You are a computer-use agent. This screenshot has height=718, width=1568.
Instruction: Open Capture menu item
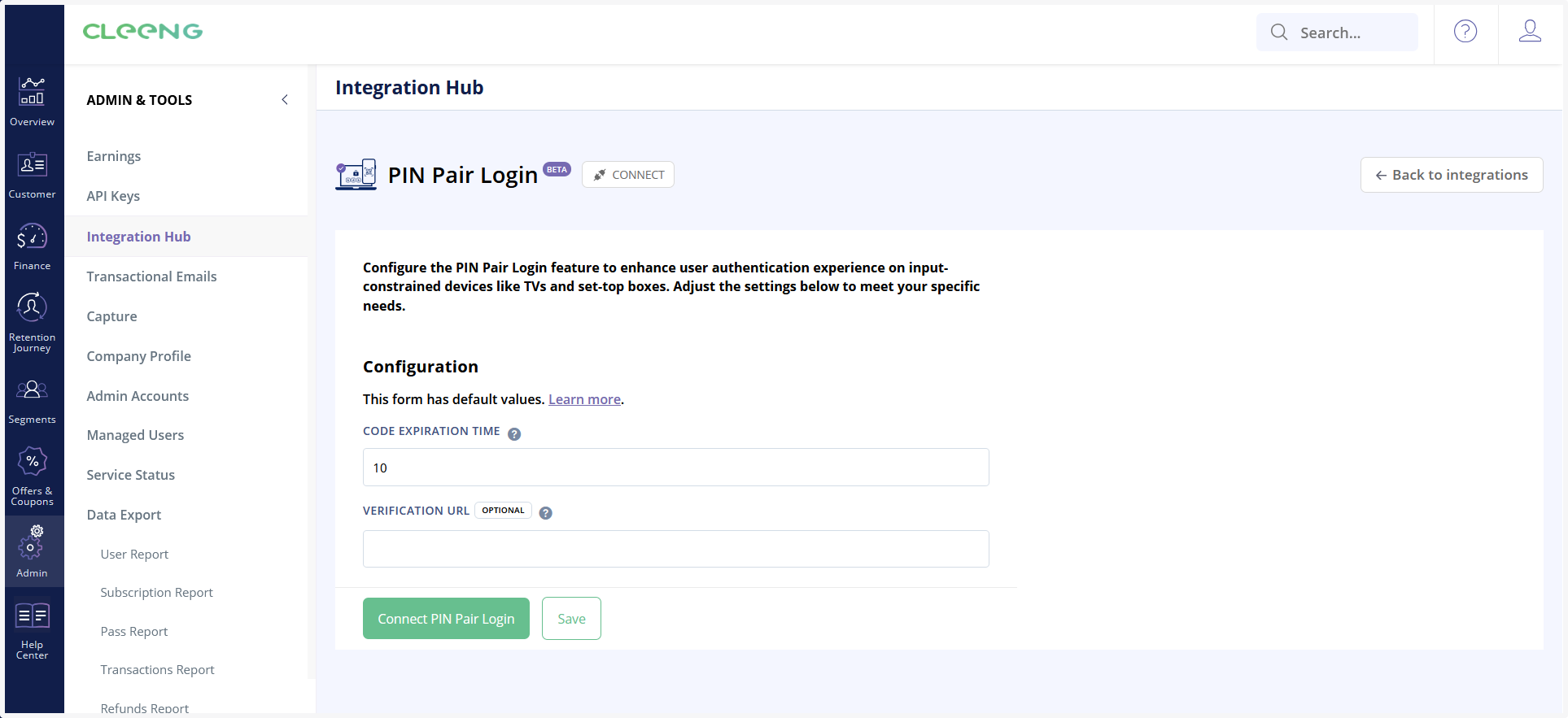(x=112, y=316)
